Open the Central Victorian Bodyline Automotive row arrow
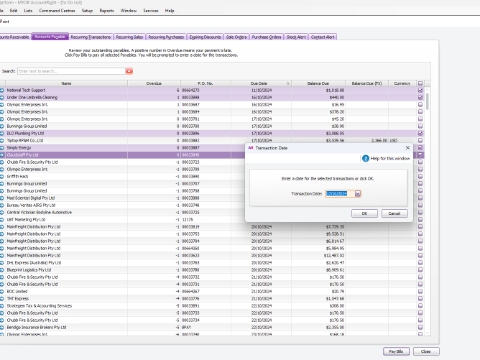This screenshot has width=480, height=360. 2,212
